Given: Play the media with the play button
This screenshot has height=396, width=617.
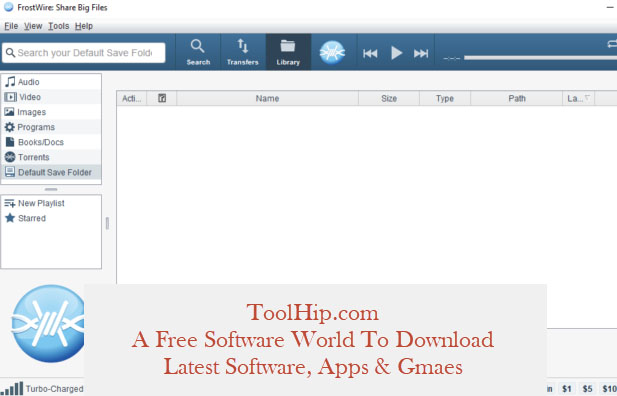Looking at the screenshot, I should coord(396,53).
